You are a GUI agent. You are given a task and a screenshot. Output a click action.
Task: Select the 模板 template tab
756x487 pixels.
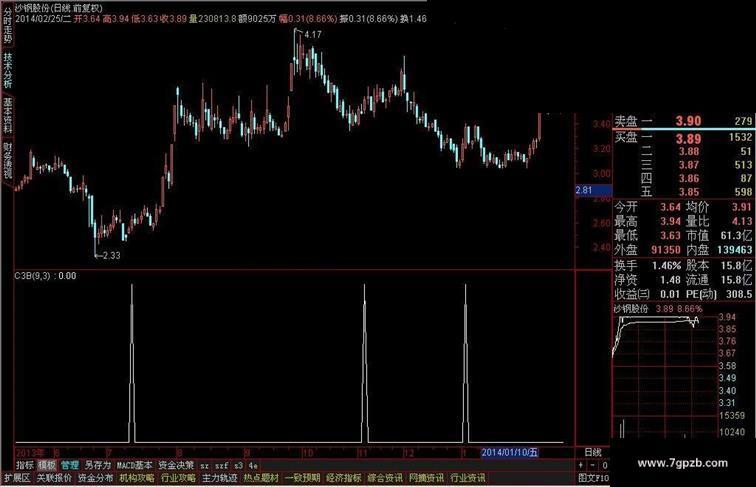click(47, 465)
